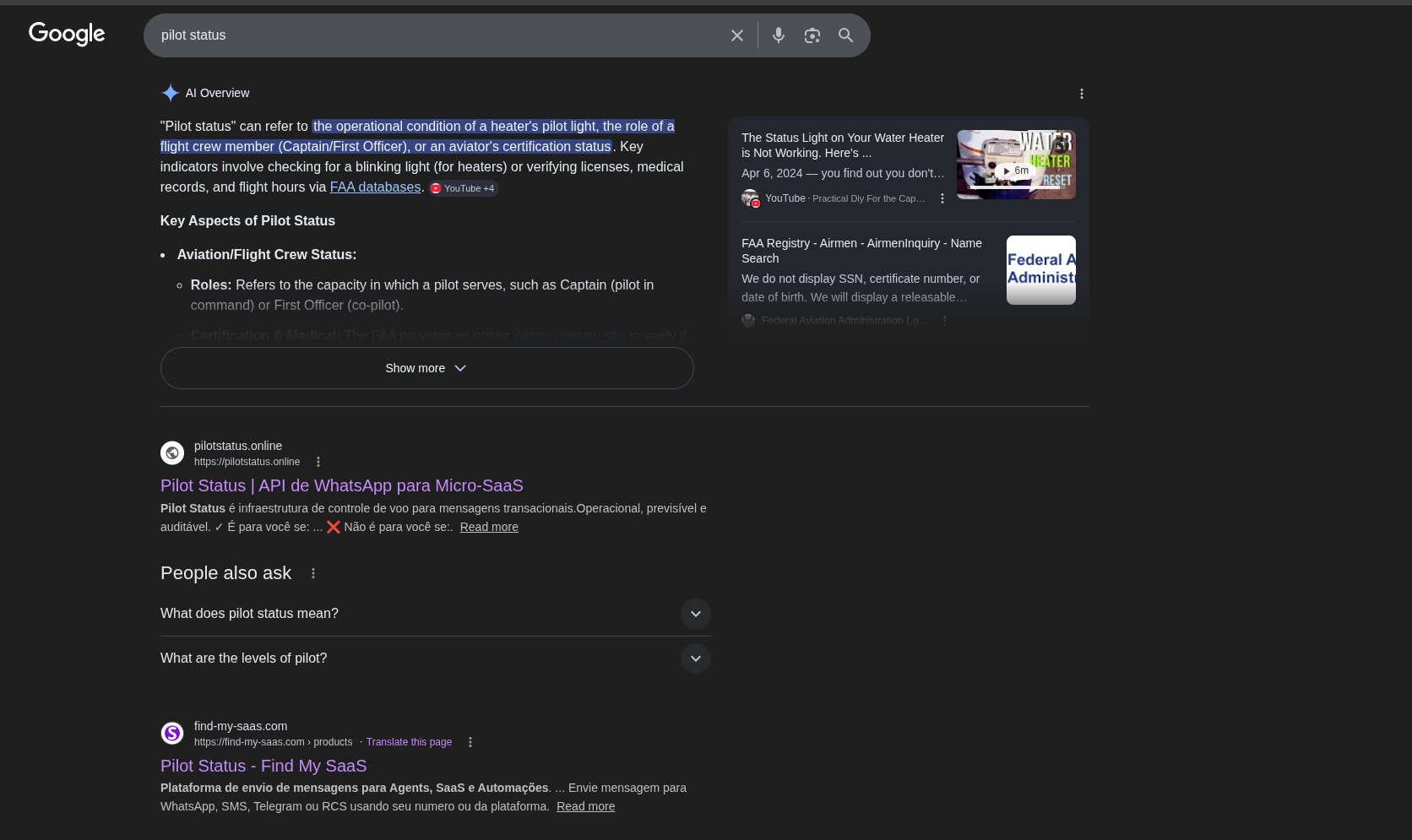The width and height of the screenshot is (1412, 840).
Task: Expand 'What are the levels of pilot?'
Action: click(x=436, y=658)
